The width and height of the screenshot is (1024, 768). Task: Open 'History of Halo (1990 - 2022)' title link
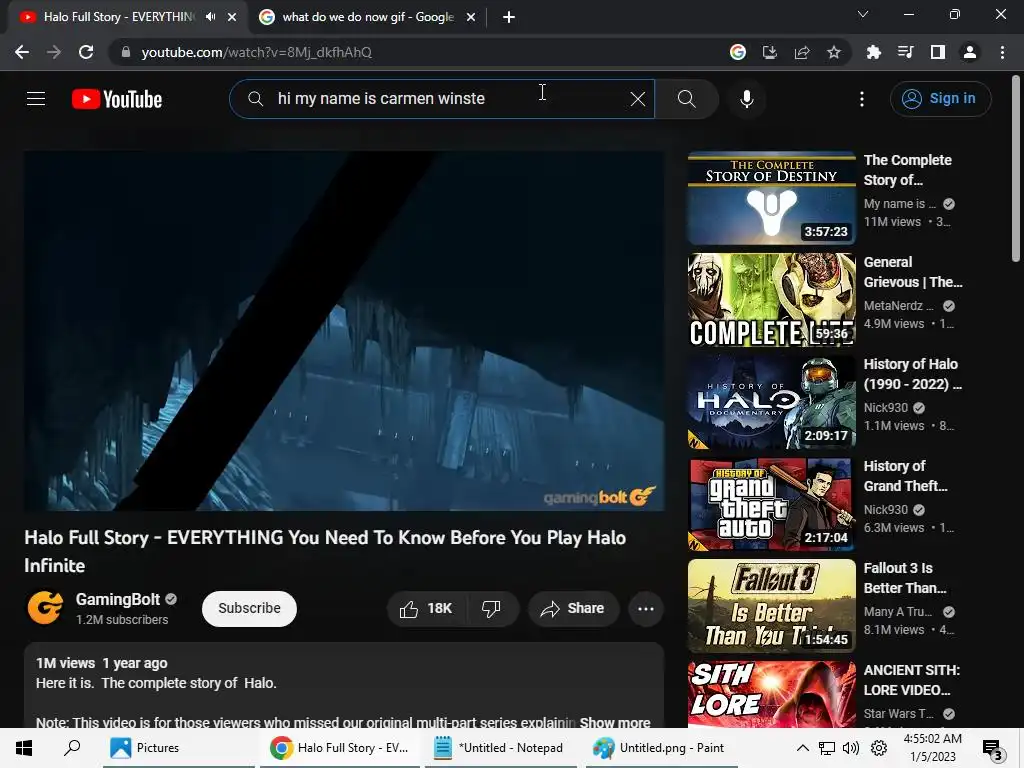pos(912,374)
